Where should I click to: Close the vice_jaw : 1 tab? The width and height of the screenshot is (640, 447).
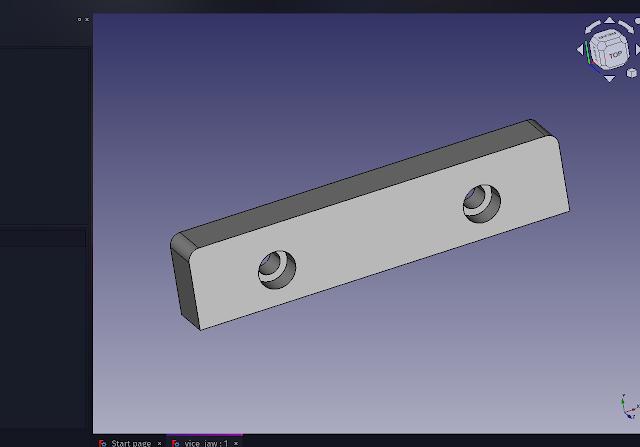coord(236,443)
